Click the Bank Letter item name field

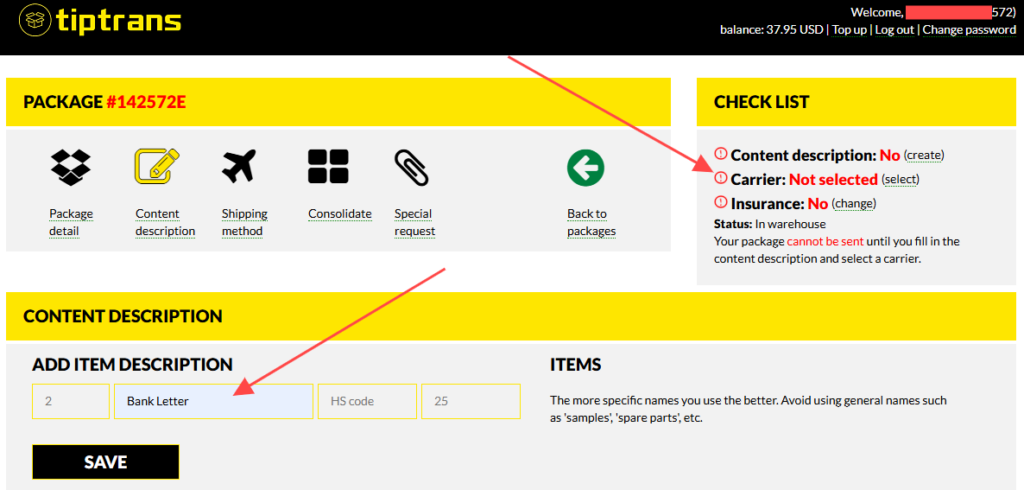214,401
